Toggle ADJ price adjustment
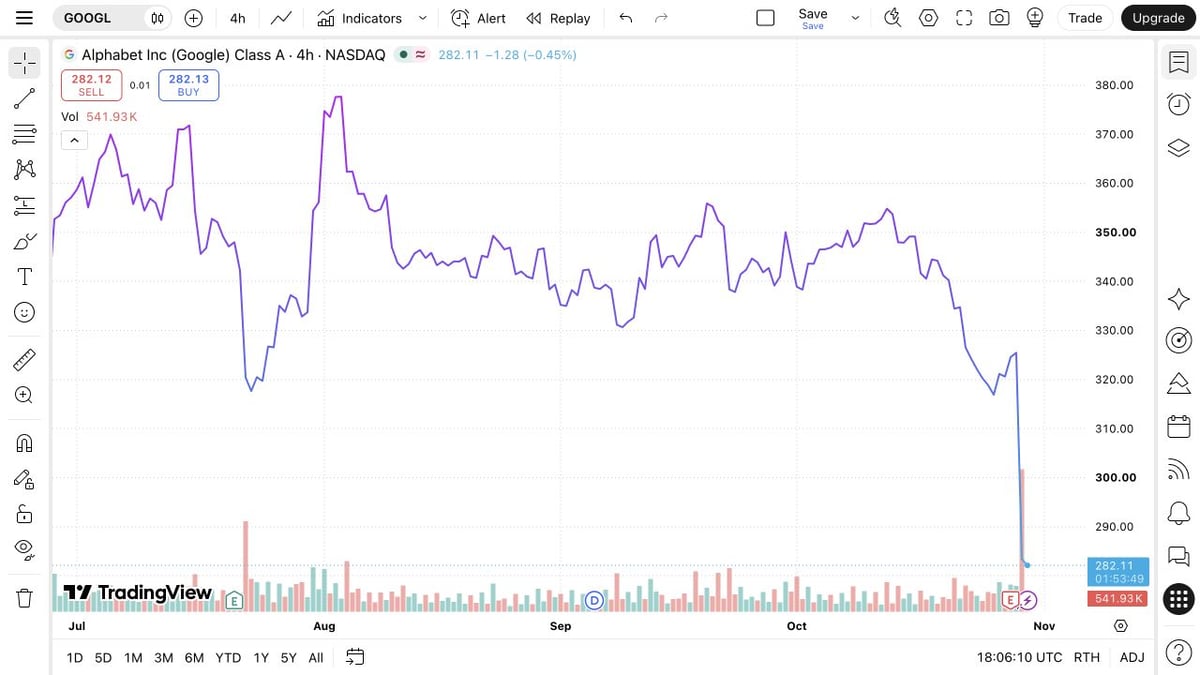Screen dimensions: 1200x675 [x=1132, y=657]
